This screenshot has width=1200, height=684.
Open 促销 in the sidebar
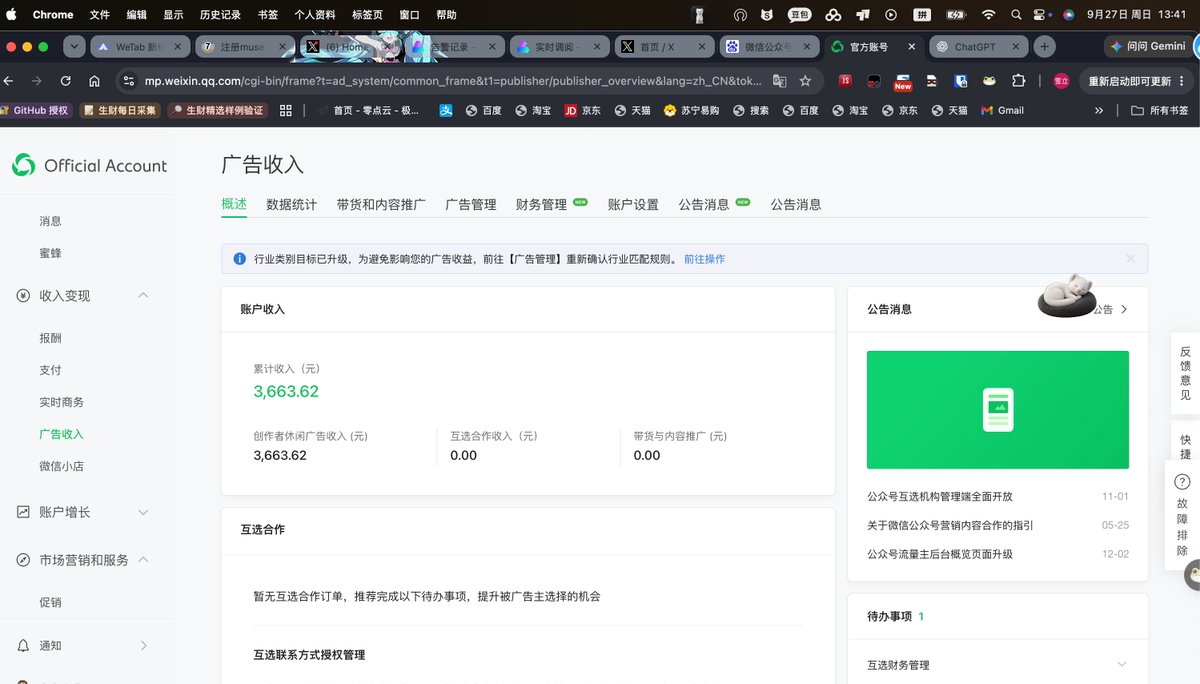pos(50,602)
